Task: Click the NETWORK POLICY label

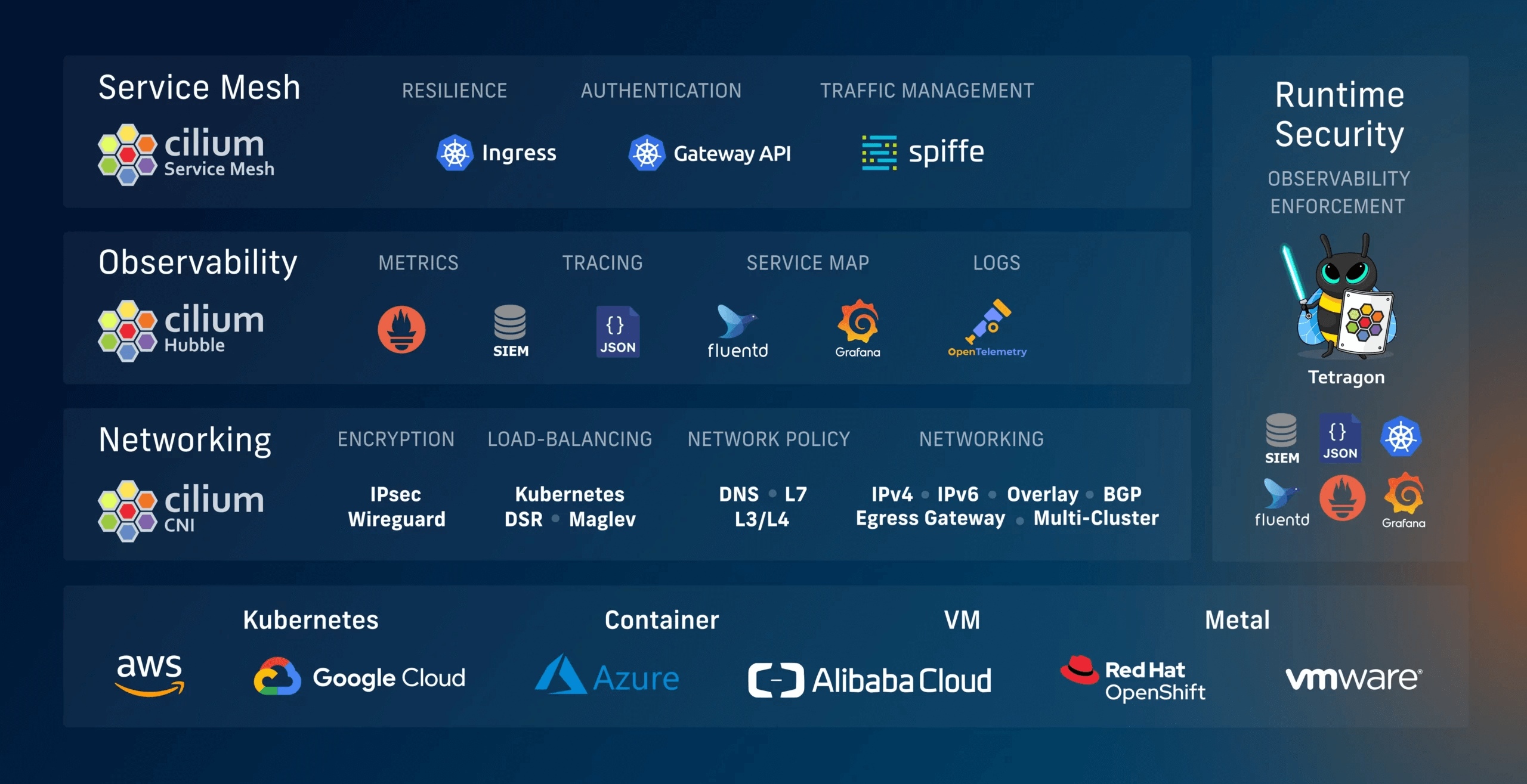Action: click(769, 439)
